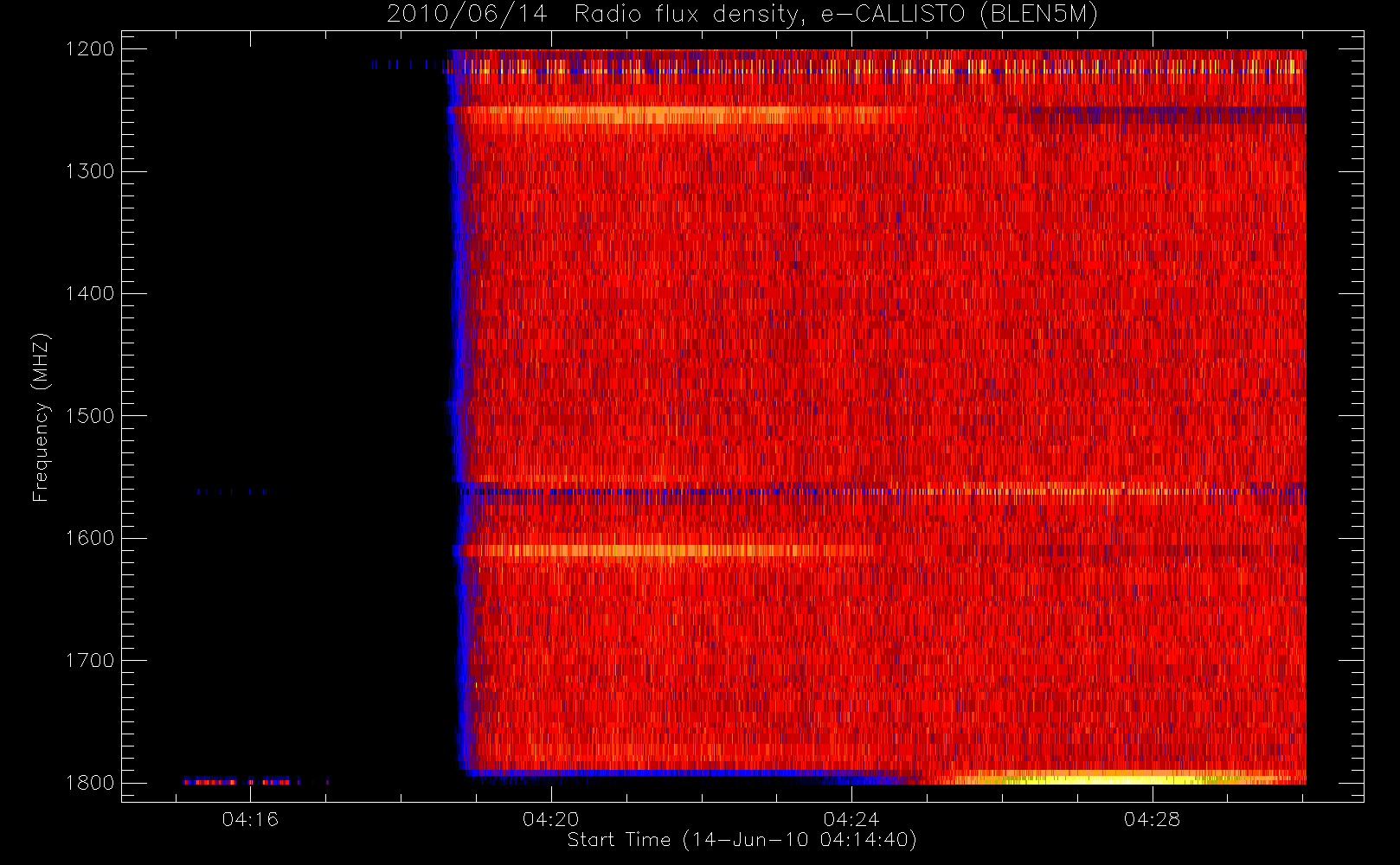Viewport: 1400px width, 865px height.
Task: Select the 1700 frequency tick label
Action: [x=90, y=660]
